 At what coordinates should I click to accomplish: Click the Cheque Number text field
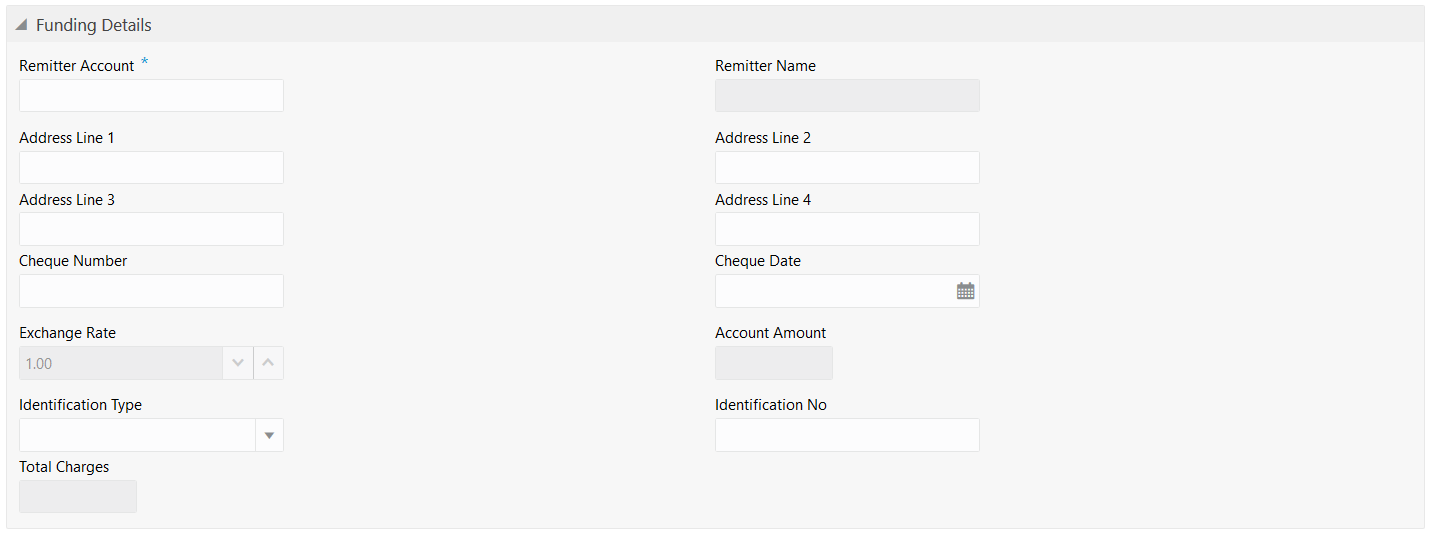151,291
